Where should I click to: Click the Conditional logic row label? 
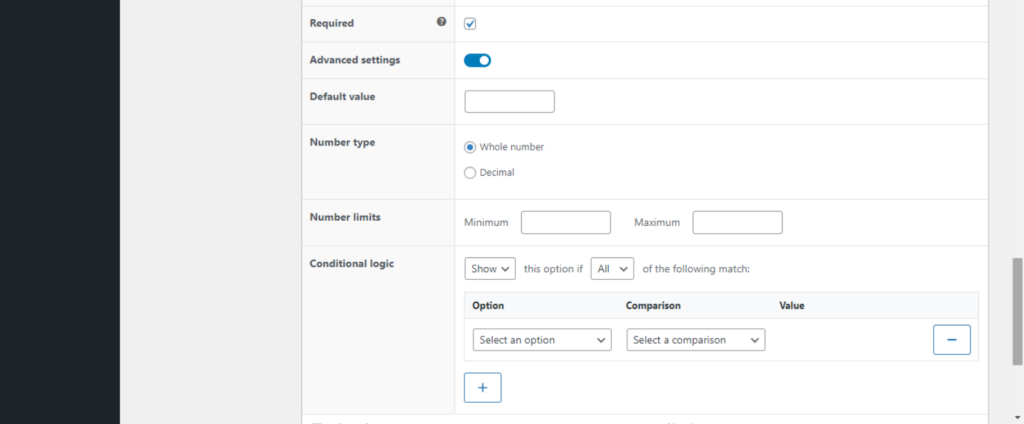point(352,264)
